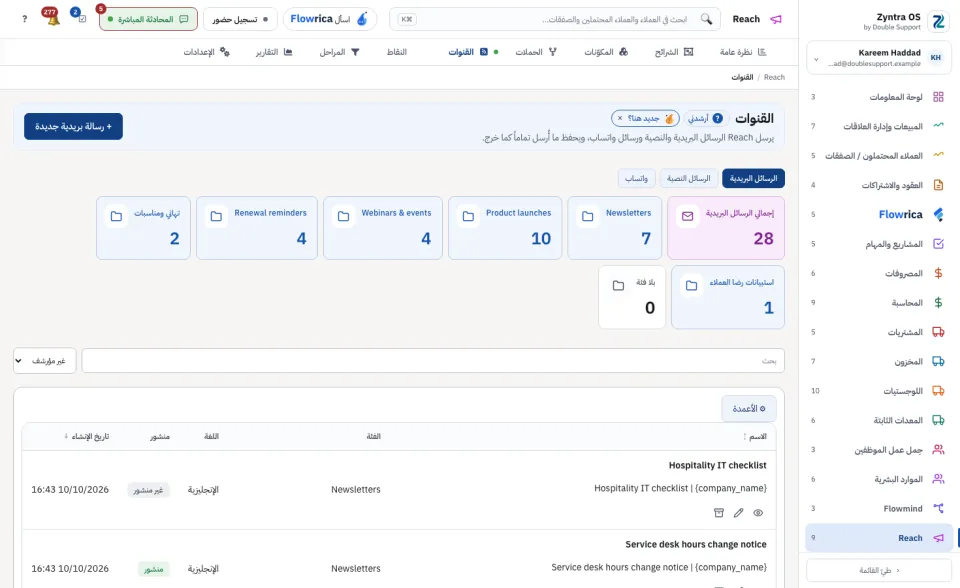960x588 pixels.
Task: Archive the Hospitality IT checklist email
Action: pos(719,513)
